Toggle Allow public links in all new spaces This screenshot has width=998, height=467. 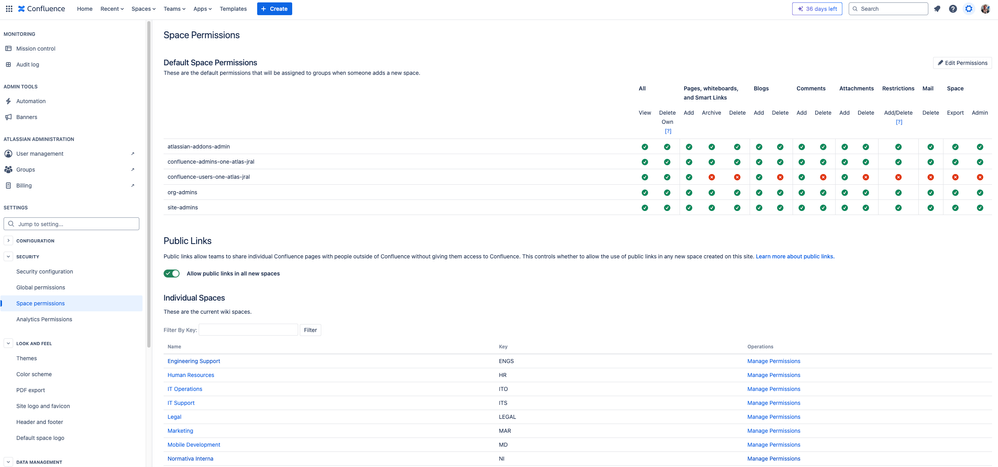coord(172,274)
